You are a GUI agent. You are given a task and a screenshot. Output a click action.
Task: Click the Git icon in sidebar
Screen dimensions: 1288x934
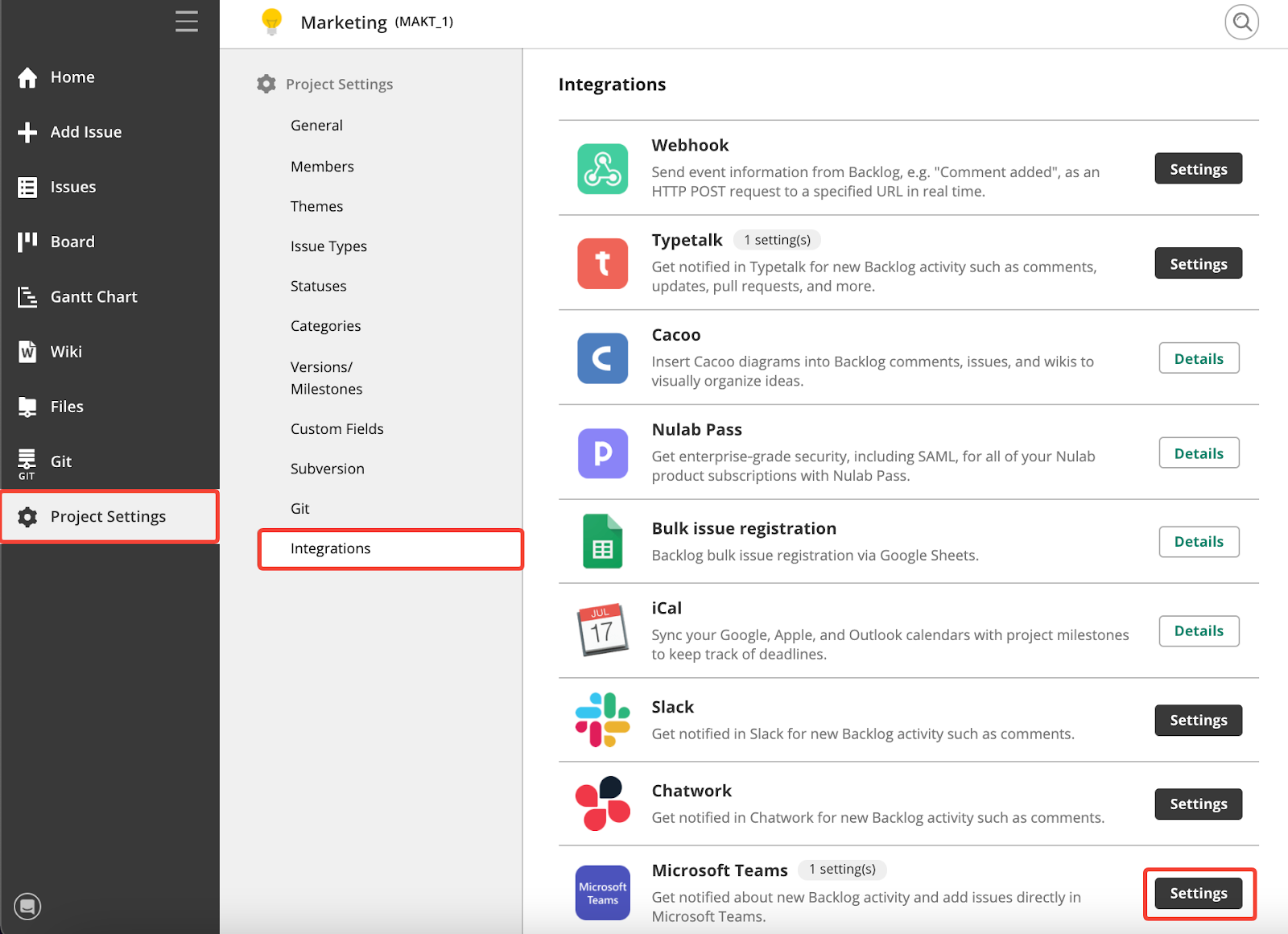(x=27, y=463)
